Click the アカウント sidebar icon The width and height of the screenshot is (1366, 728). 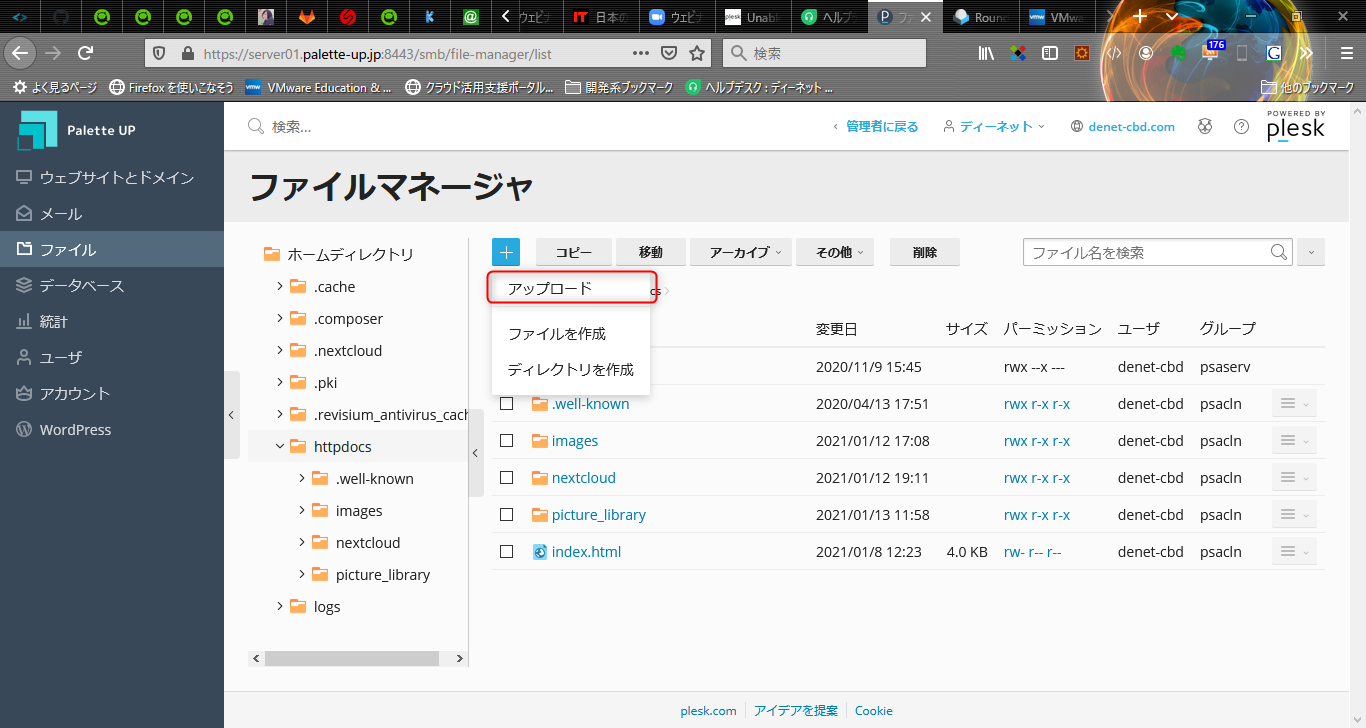pos(23,393)
